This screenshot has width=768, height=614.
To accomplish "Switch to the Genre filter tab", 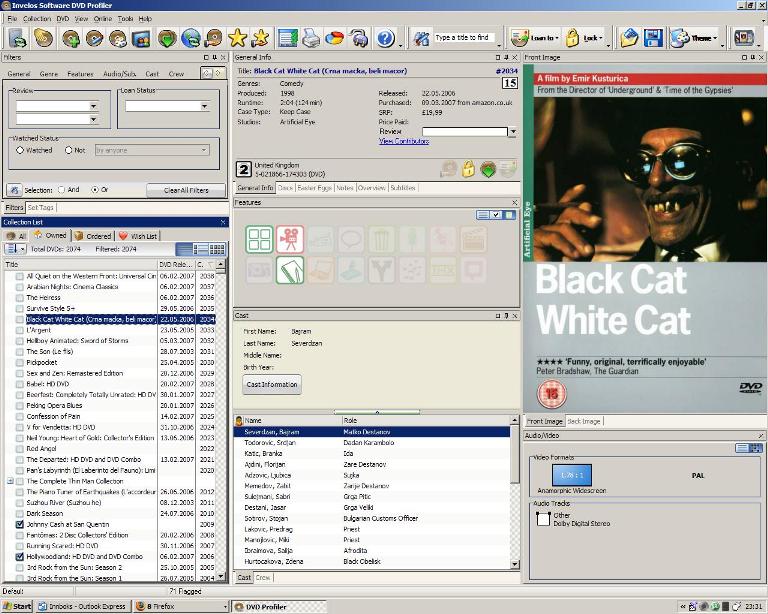I will coord(48,74).
